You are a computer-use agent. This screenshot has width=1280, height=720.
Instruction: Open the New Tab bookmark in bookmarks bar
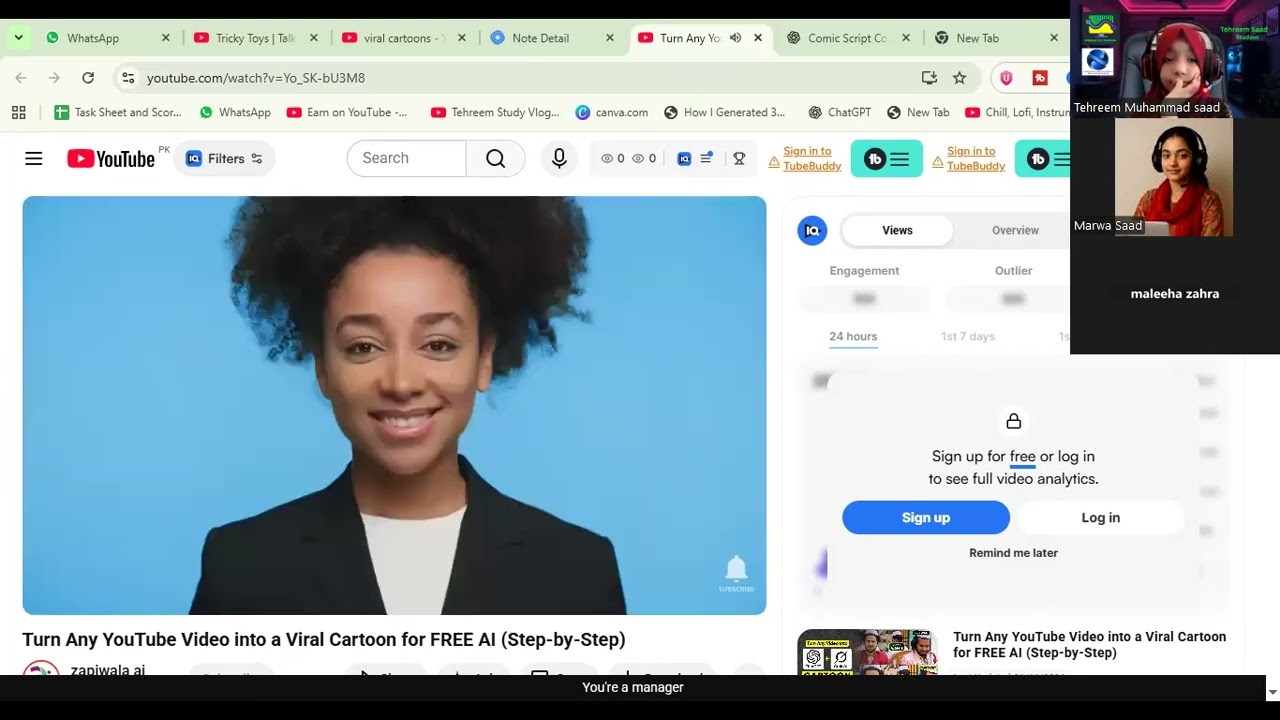(x=918, y=112)
